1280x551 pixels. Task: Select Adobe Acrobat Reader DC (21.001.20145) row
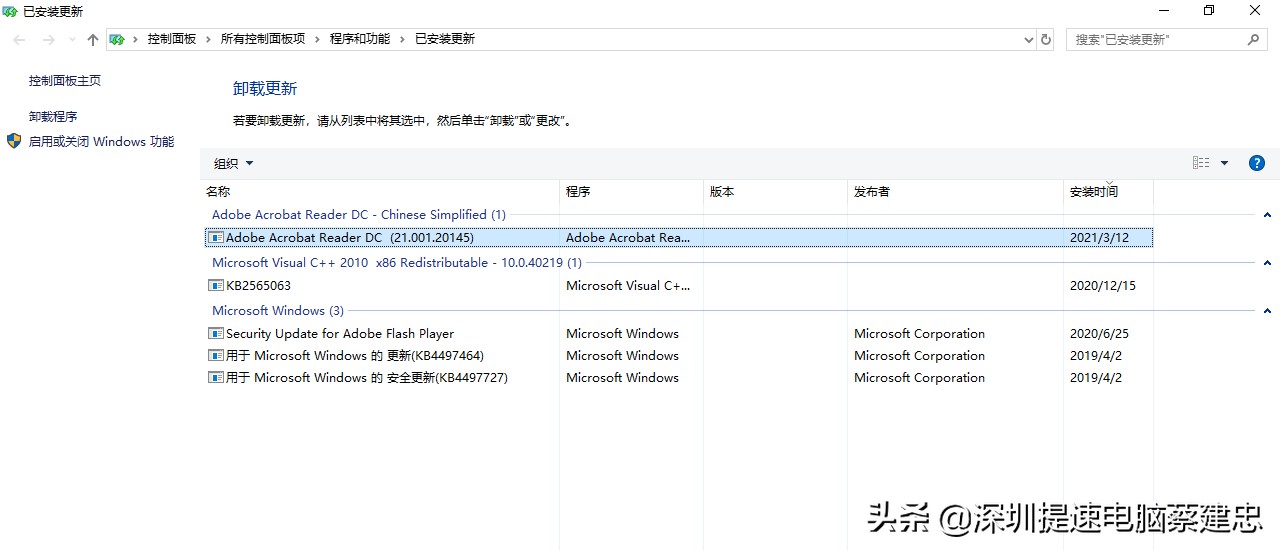[x=679, y=237]
